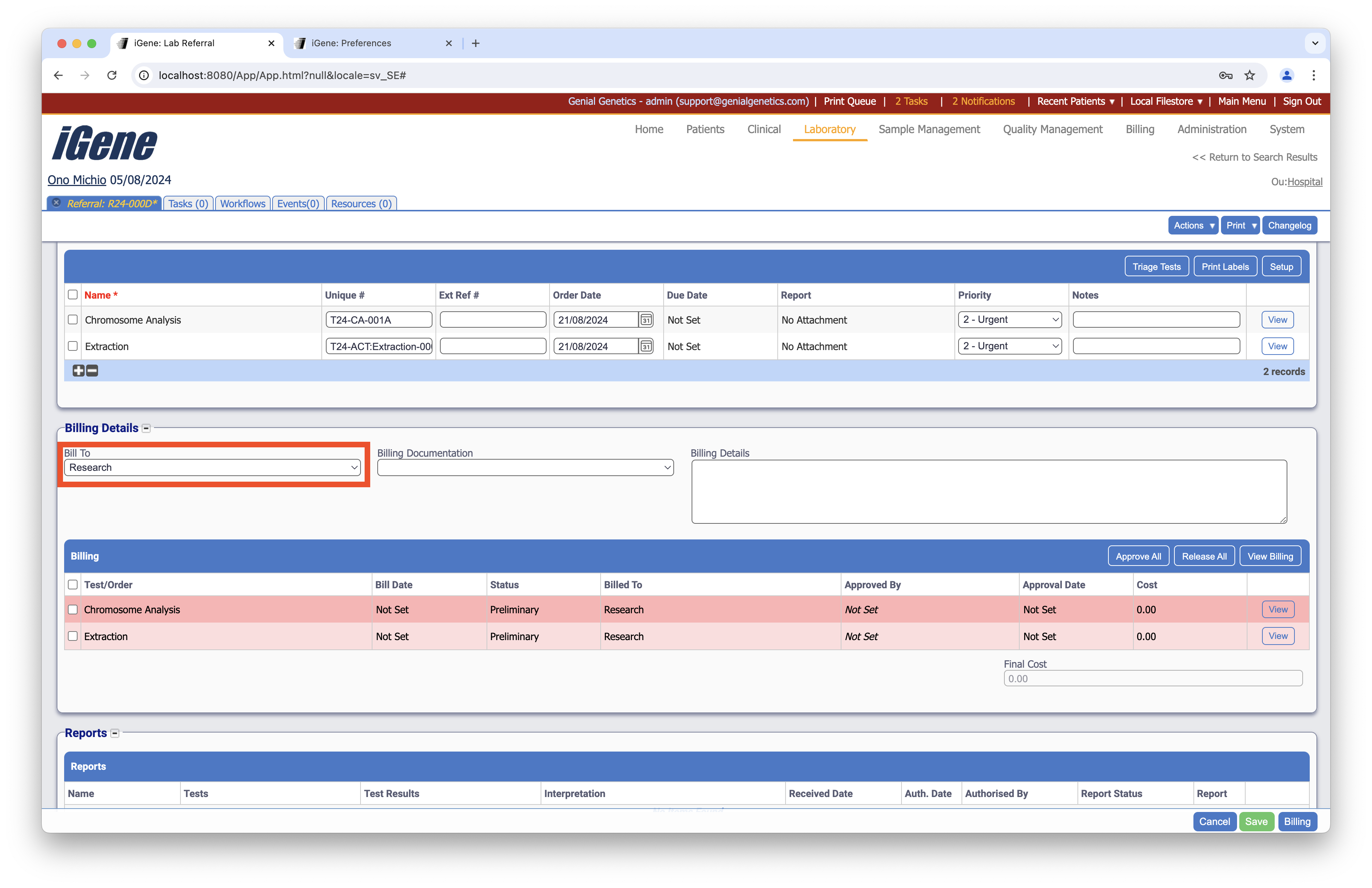The height and width of the screenshot is (888, 1372).
Task: Add a new test row with the plus icon
Action: (x=79, y=371)
